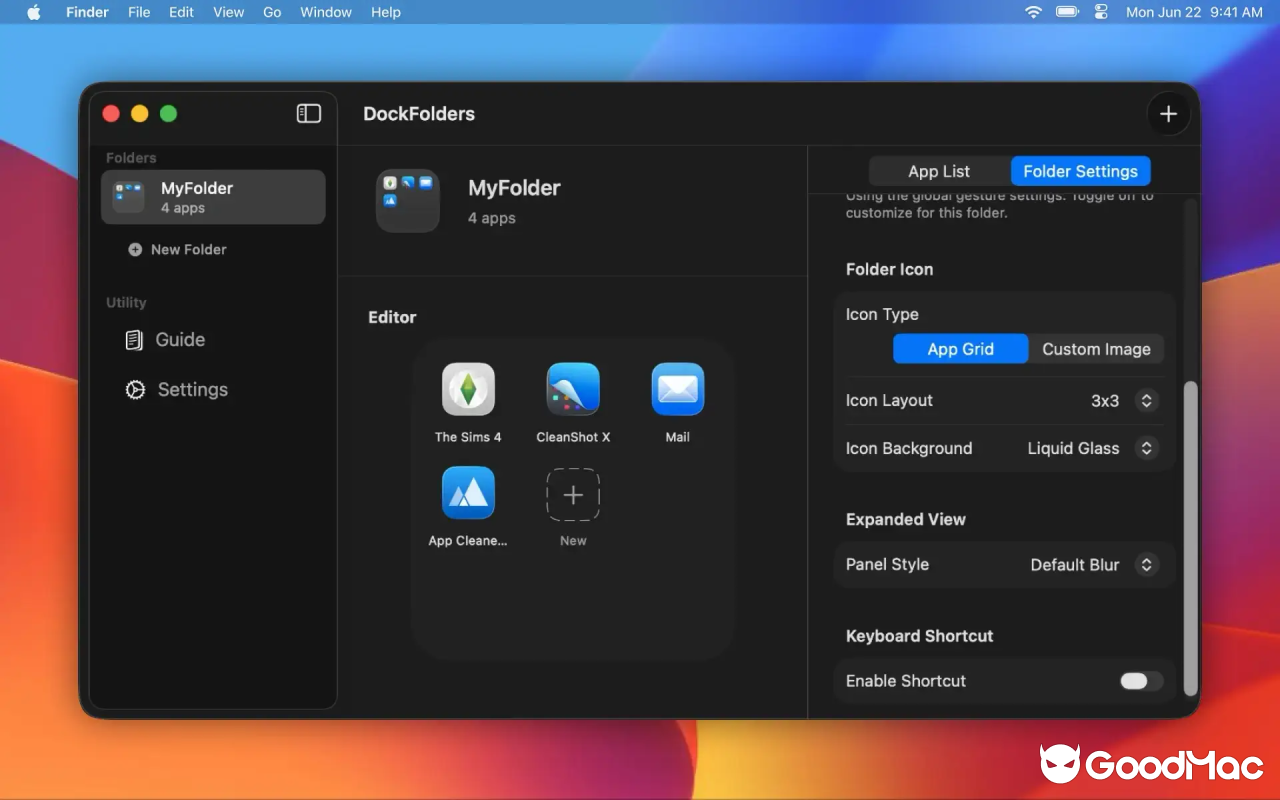
Task: Click the settings panel vertical scrollbar
Action: (1190, 538)
